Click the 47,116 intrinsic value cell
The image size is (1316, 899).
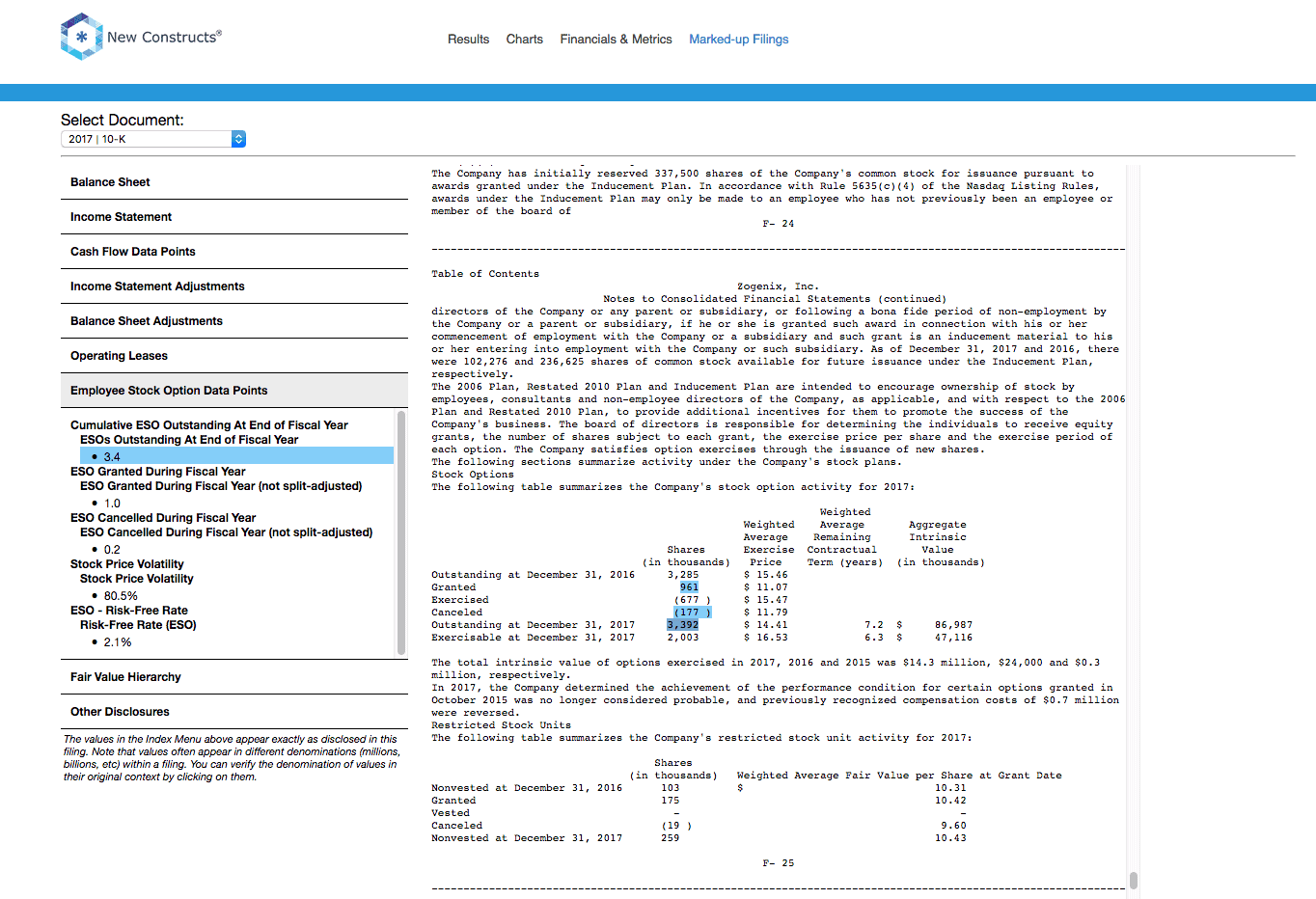953,638
